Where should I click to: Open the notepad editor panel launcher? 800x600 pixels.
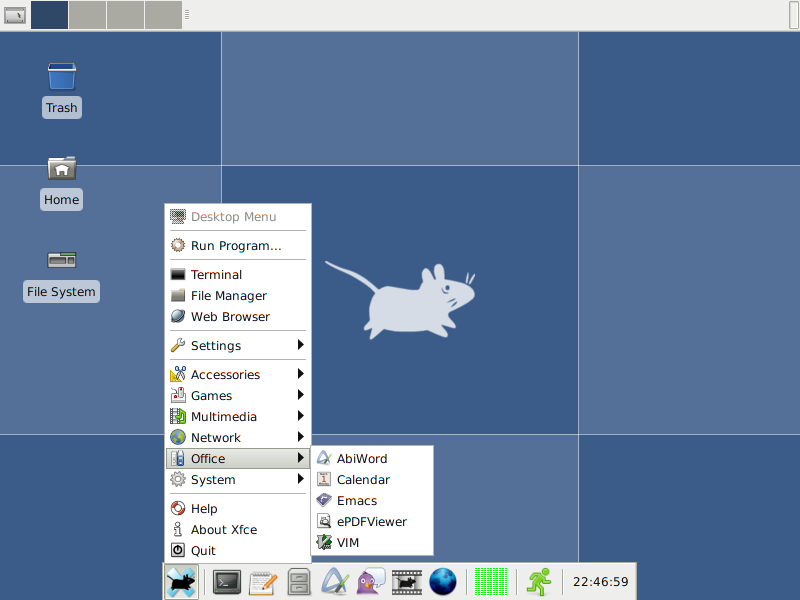(x=263, y=583)
